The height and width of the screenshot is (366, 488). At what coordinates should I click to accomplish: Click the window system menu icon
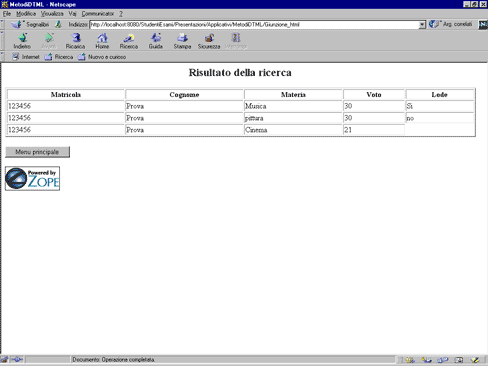4,4
